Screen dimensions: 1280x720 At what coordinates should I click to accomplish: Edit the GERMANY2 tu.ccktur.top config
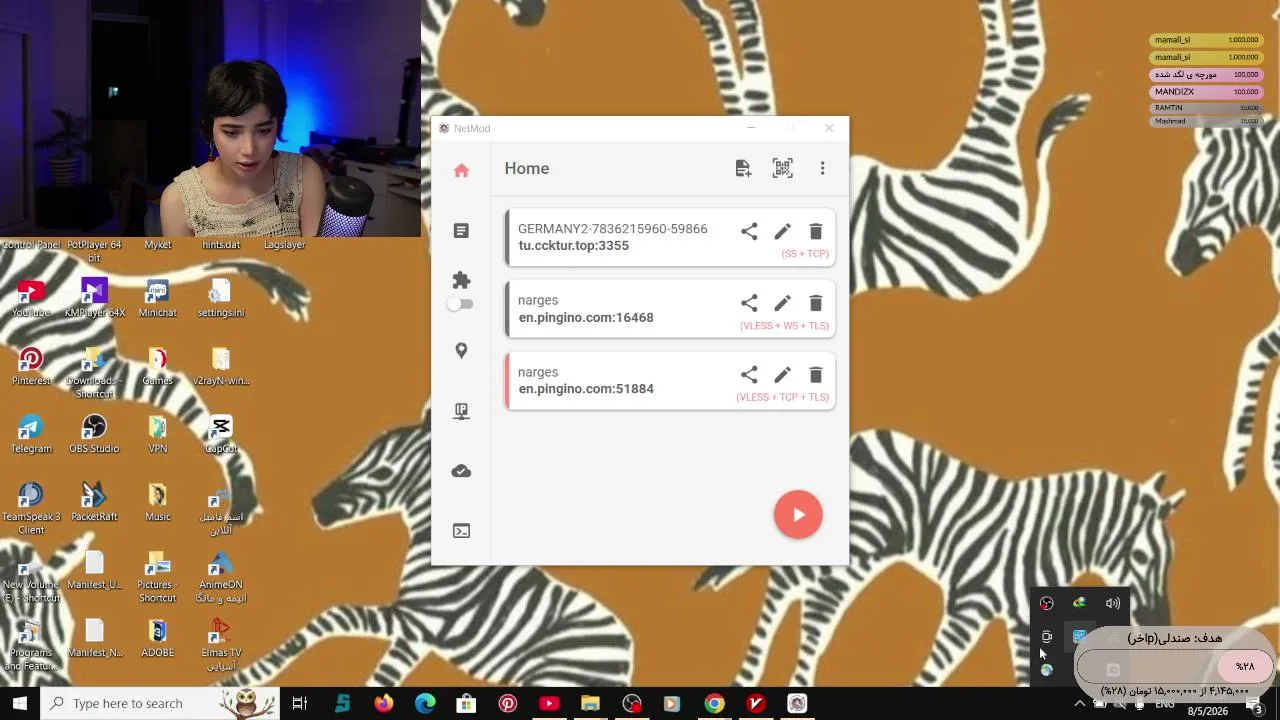(x=782, y=232)
